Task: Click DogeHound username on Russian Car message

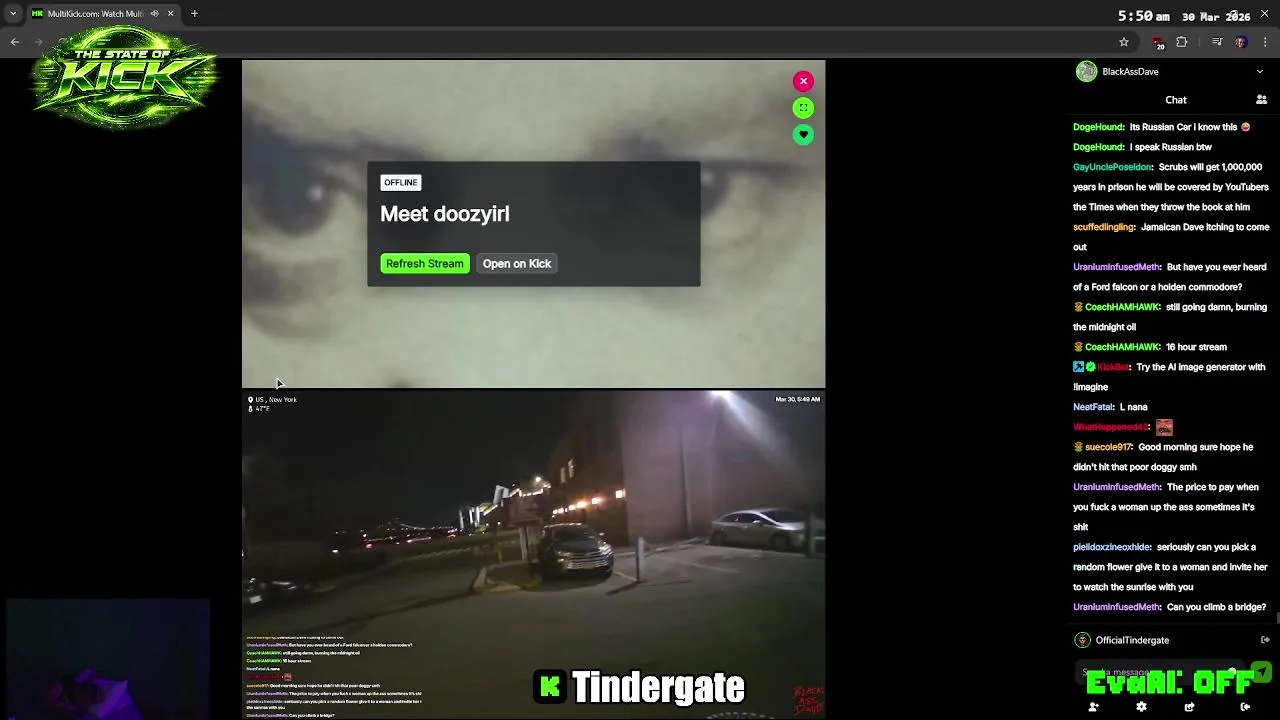Action: pyautogui.click(x=1099, y=127)
